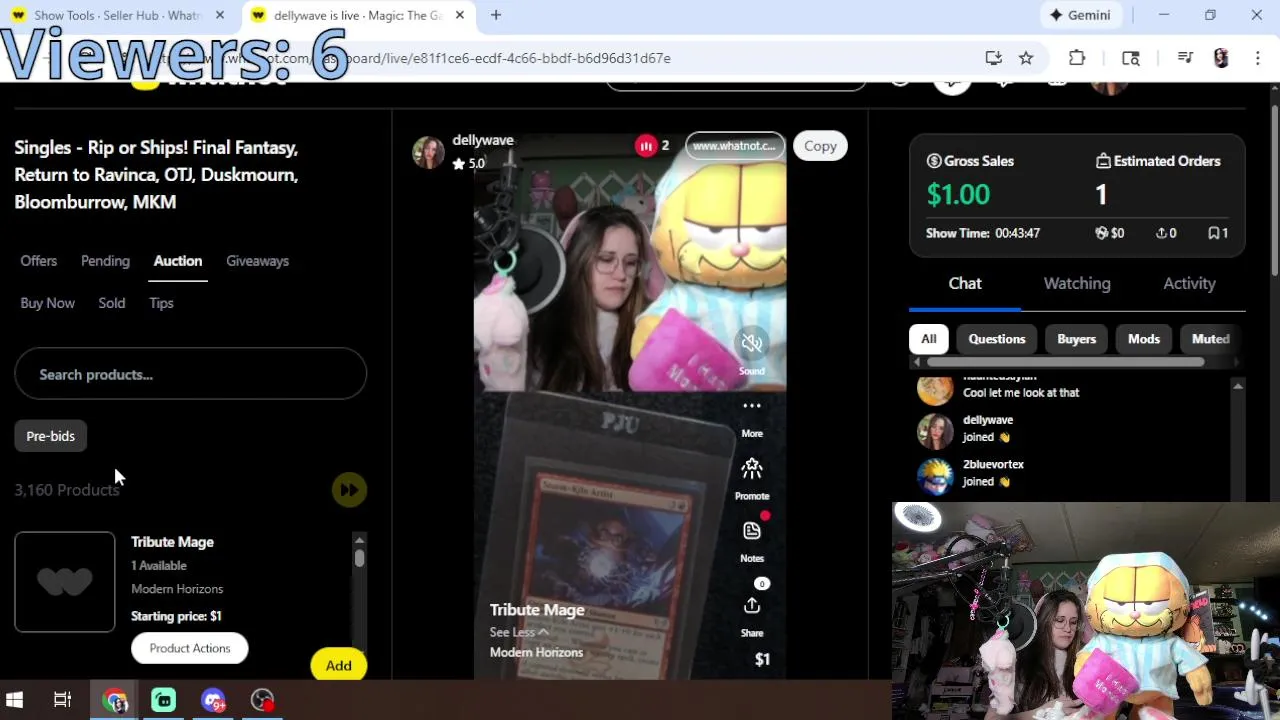Screen dimensions: 1280x720
Task: Click the install app icon in address bar
Action: click(x=993, y=58)
